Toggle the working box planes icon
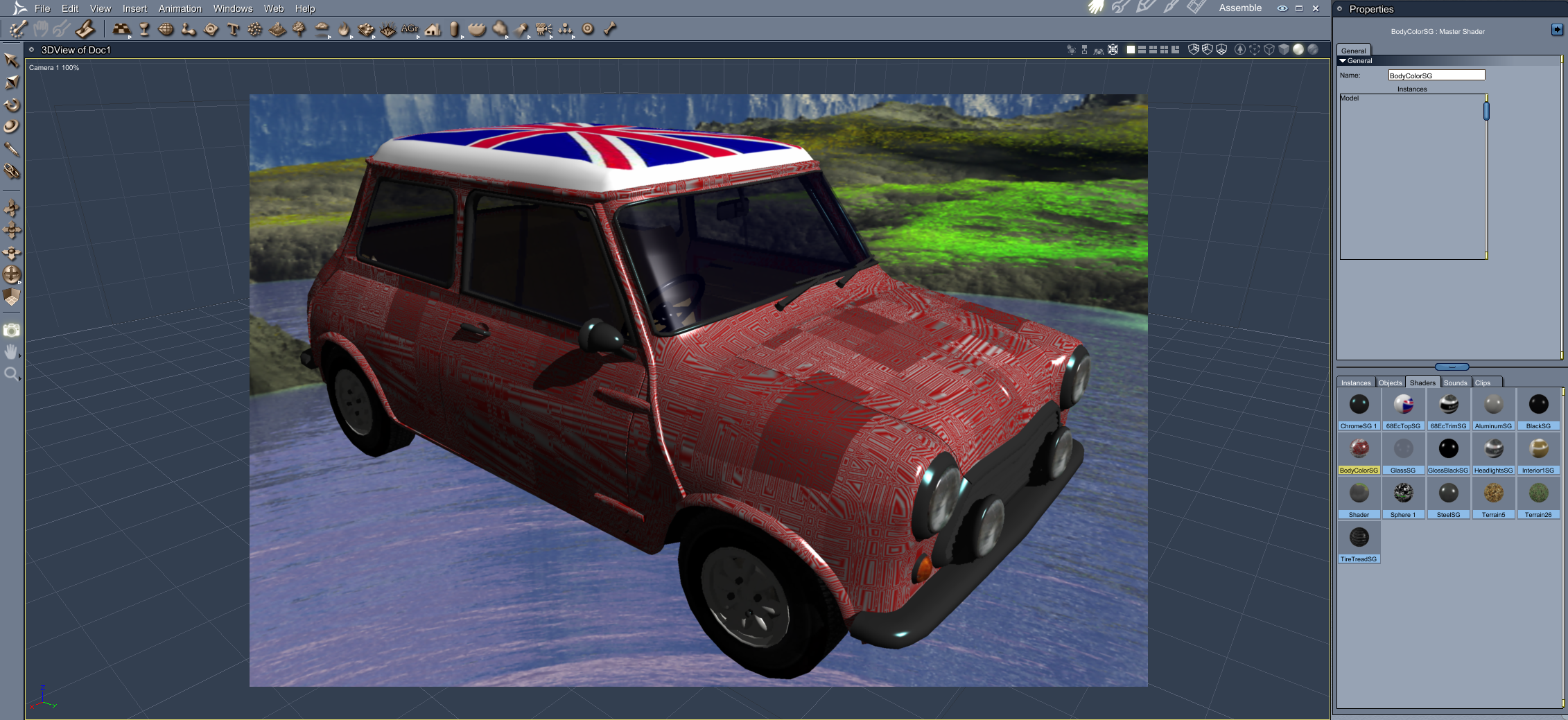The height and width of the screenshot is (720, 1568). tap(12, 297)
